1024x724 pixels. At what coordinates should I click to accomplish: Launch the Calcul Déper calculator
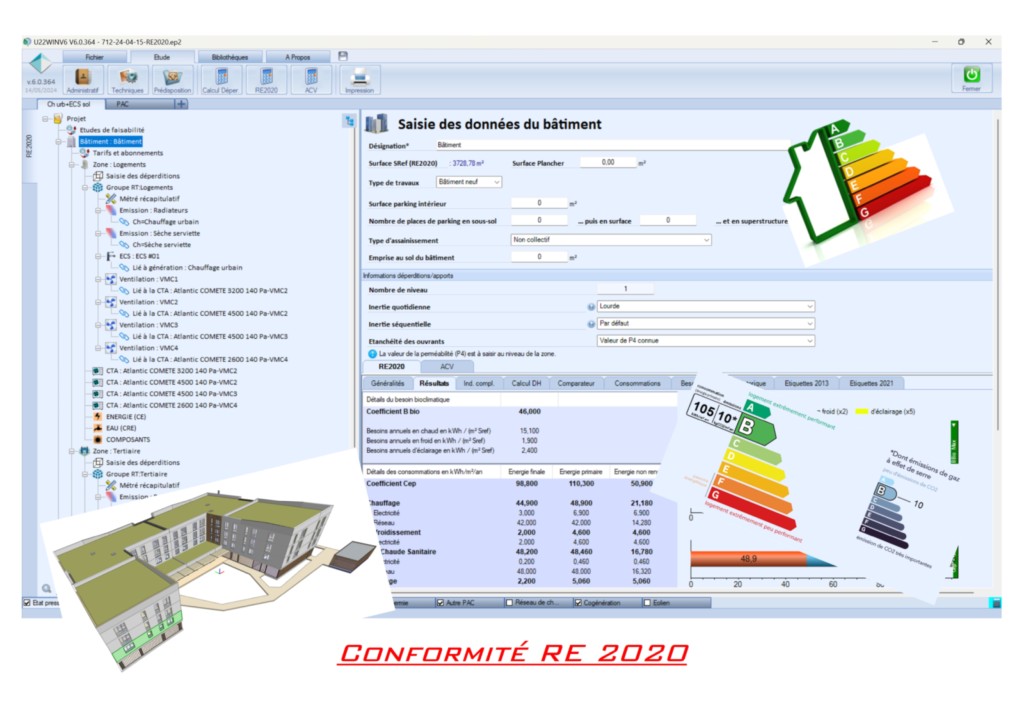(221, 80)
